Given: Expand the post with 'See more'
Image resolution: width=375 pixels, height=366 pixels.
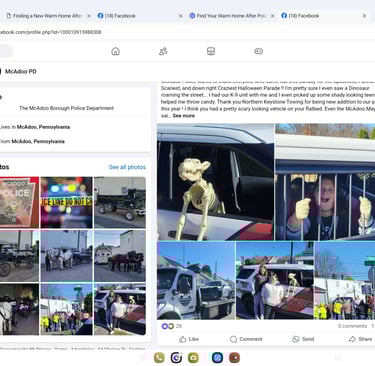Looking at the screenshot, I should (184, 116).
